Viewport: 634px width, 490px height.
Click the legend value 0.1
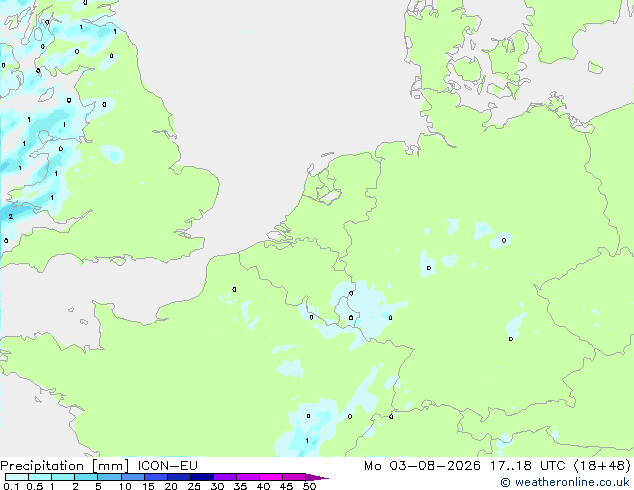click(x=11, y=486)
